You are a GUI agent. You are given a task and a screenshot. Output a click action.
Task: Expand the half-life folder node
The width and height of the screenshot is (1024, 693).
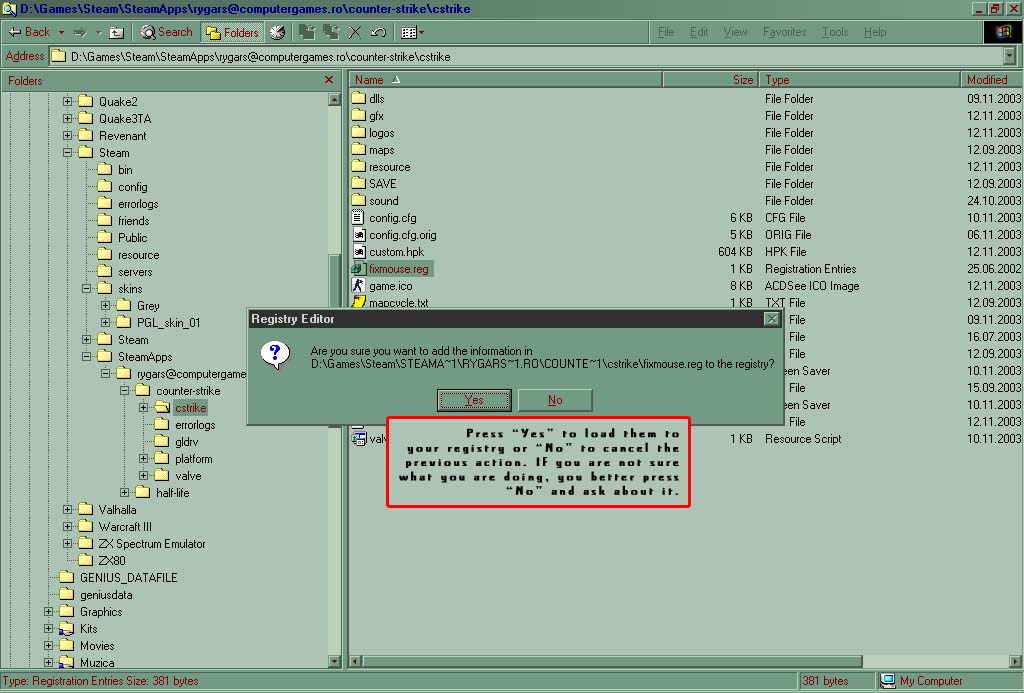(124, 492)
